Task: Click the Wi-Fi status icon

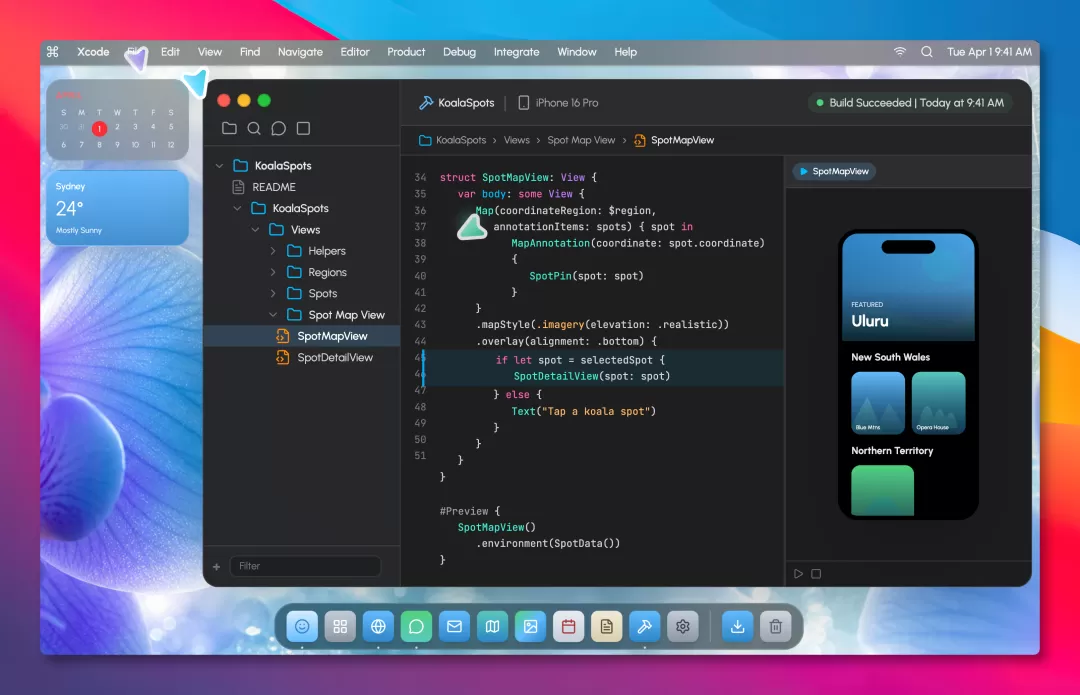Action: click(900, 52)
